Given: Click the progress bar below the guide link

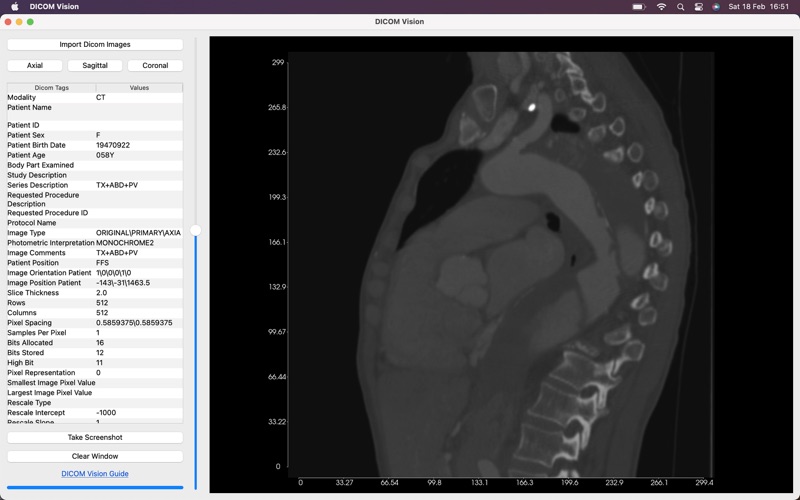Looking at the screenshot, I should pos(95,487).
